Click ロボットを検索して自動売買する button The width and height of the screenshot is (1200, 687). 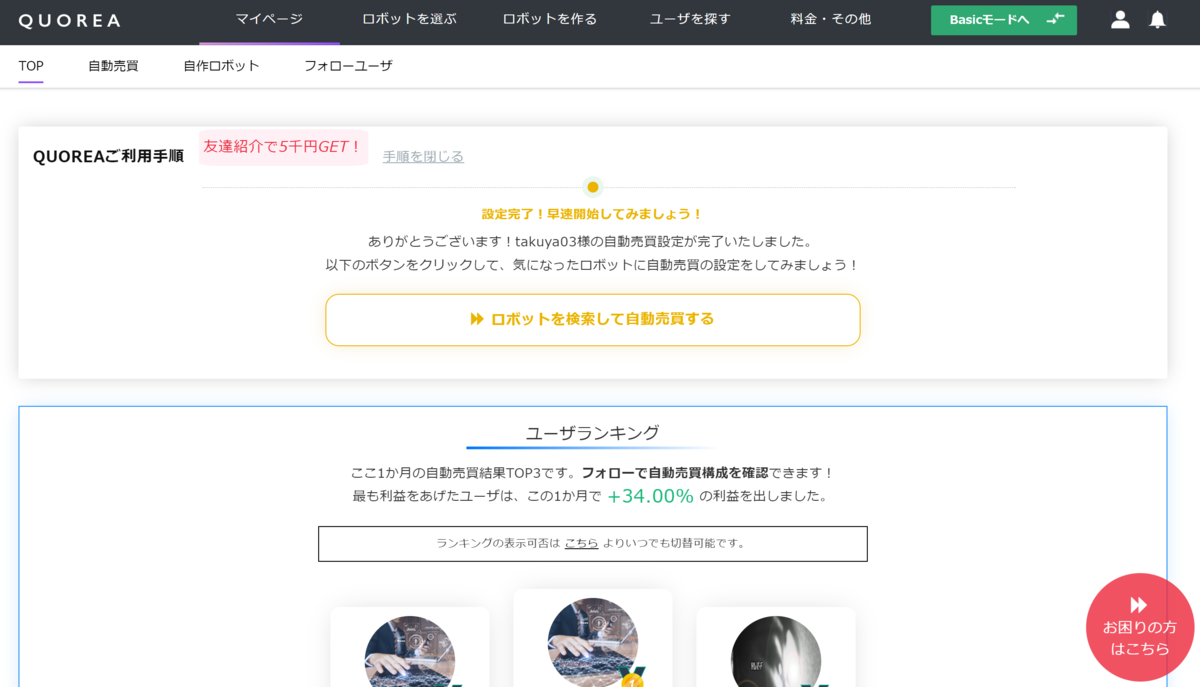pyautogui.click(x=593, y=320)
